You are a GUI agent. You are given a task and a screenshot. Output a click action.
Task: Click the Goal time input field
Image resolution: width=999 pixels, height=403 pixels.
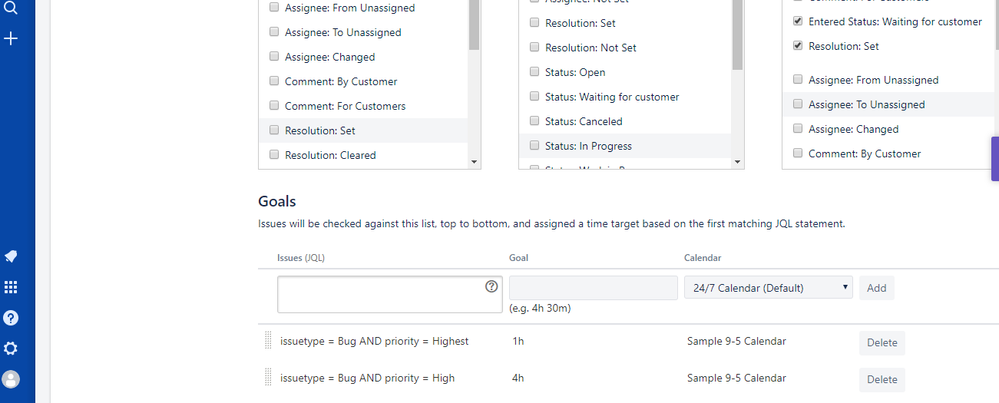(593, 288)
